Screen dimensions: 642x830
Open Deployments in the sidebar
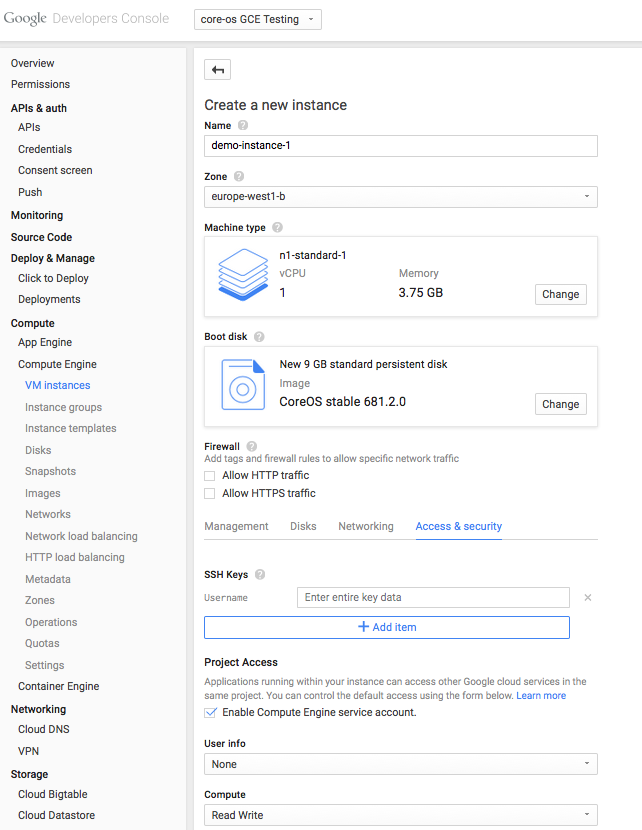(49, 300)
